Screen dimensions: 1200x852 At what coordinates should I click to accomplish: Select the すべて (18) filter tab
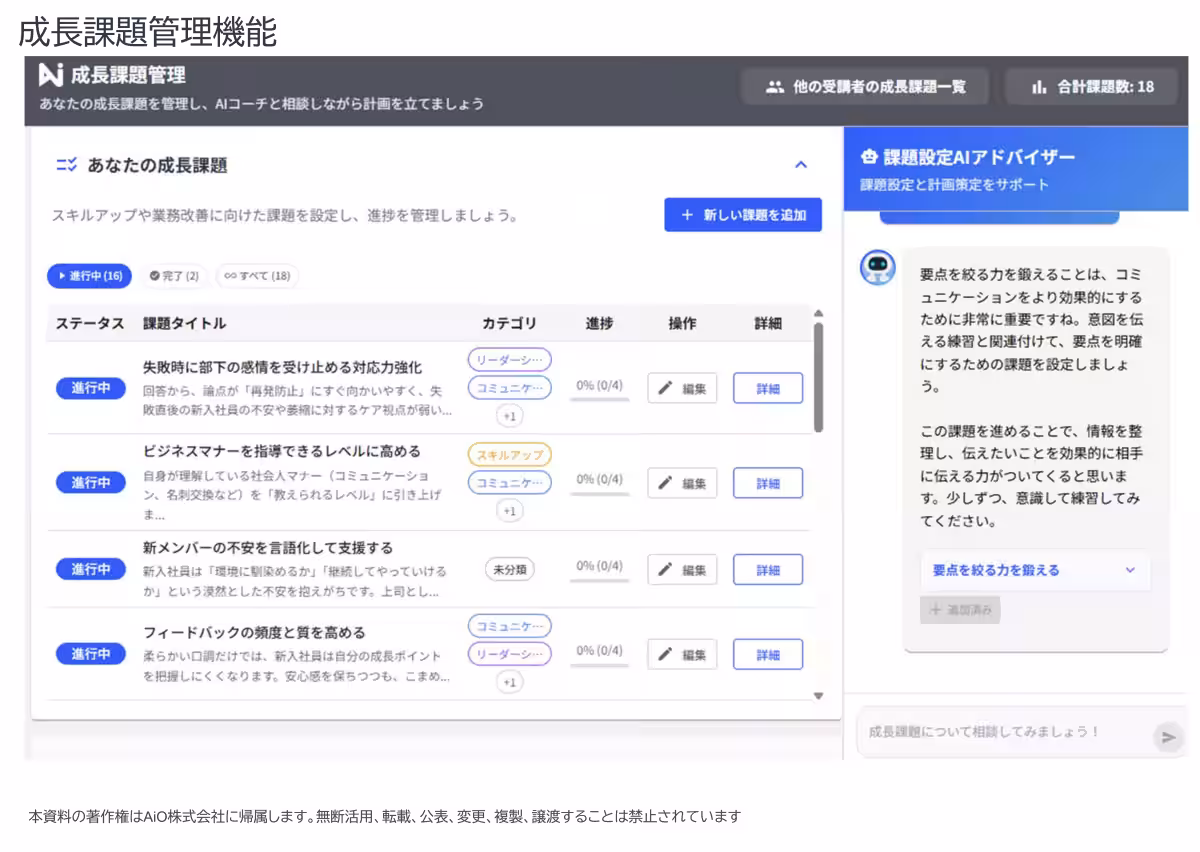[257, 276]
